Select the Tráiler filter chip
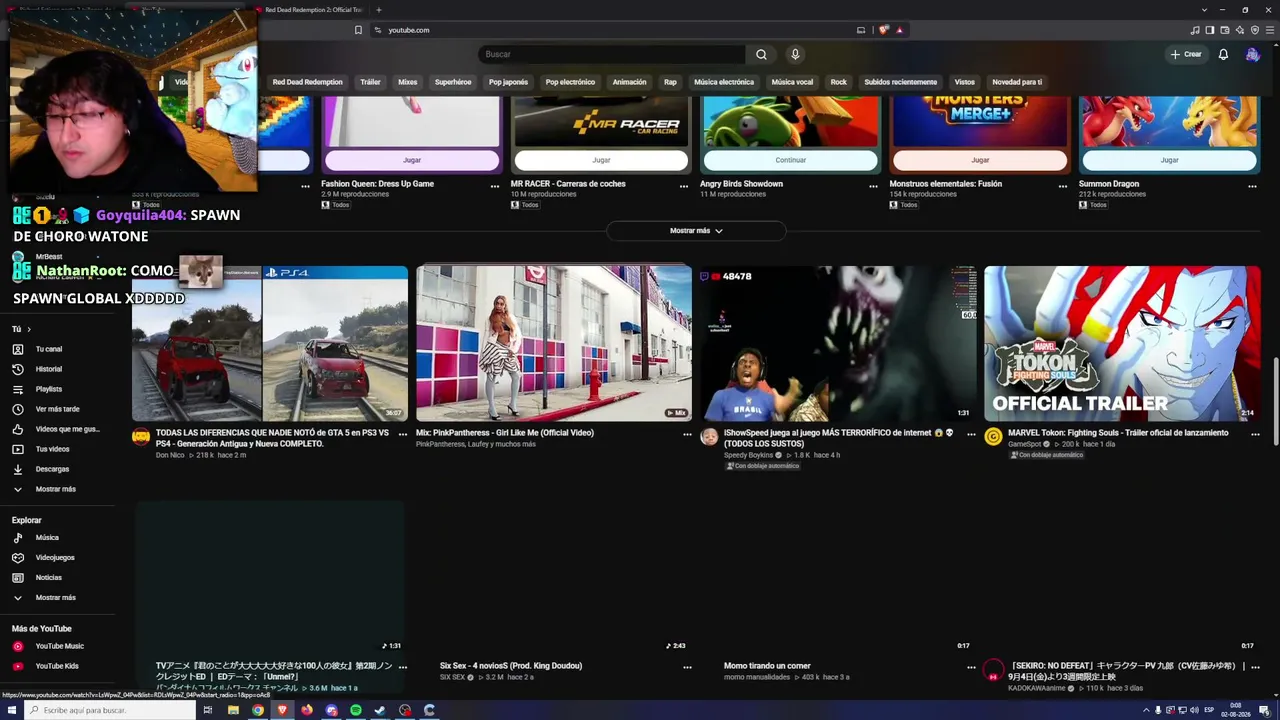1280x720 pixels. coord(370,82)
